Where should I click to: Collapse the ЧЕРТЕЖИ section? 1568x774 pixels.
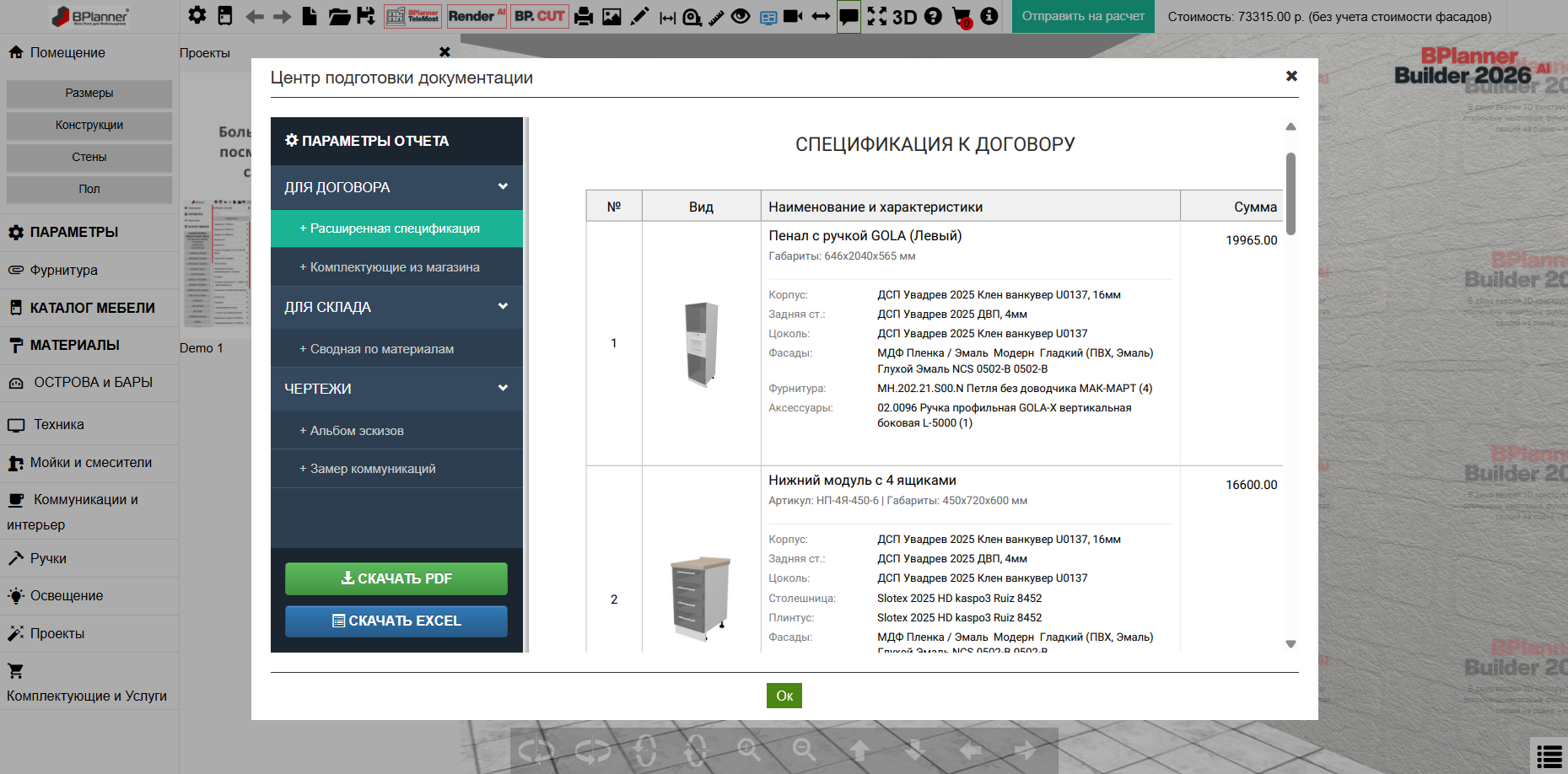click(x=396, y=389)
